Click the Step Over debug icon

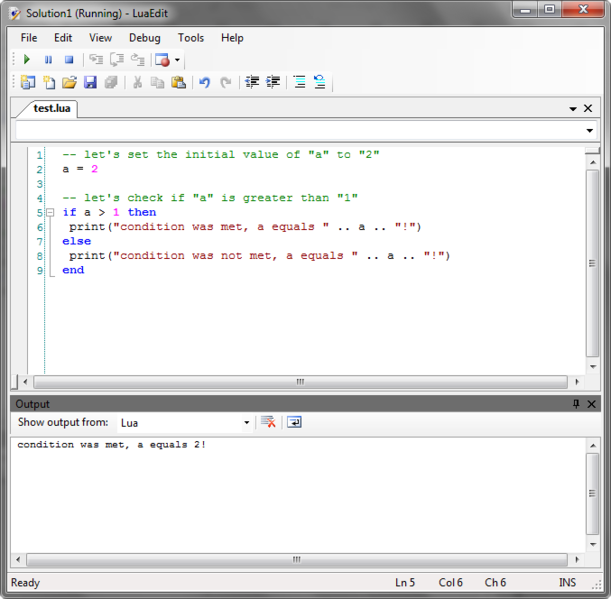(117, 59)
